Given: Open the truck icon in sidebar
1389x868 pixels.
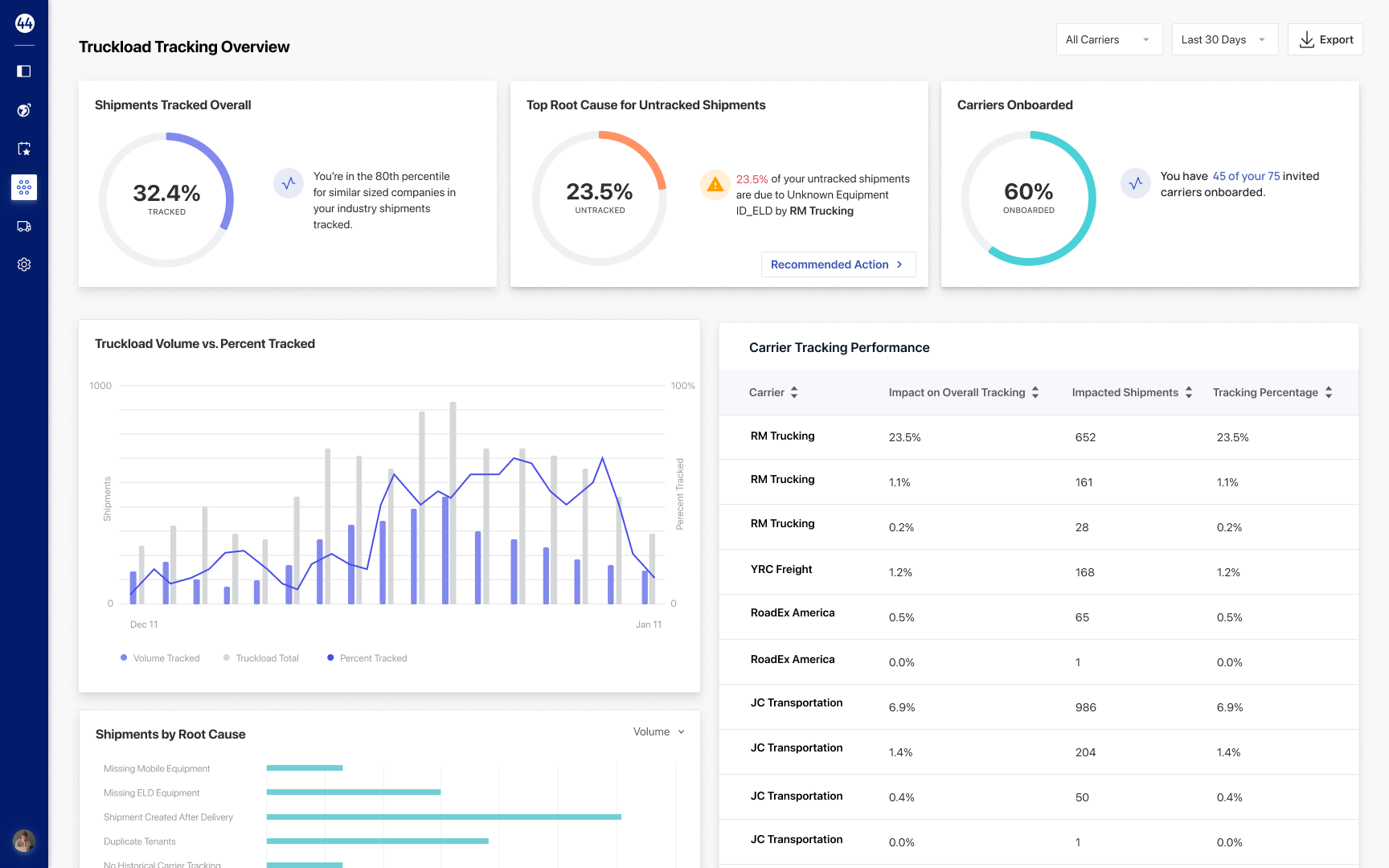Looking at the screenshot, I should [x=24, y=227].
